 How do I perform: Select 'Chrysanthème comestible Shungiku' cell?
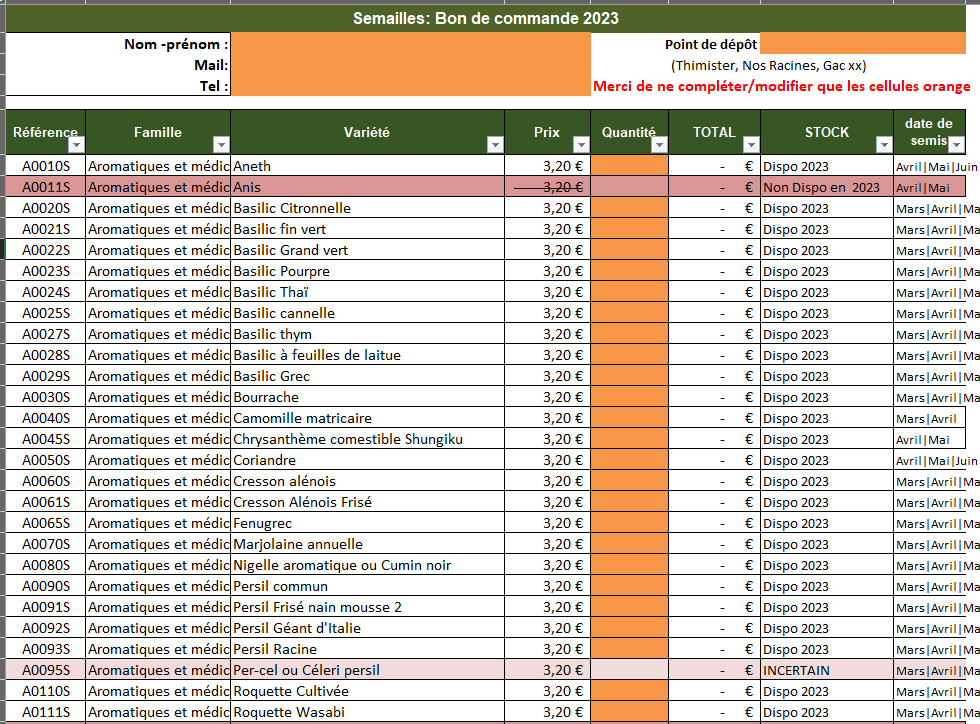(368, 439)
